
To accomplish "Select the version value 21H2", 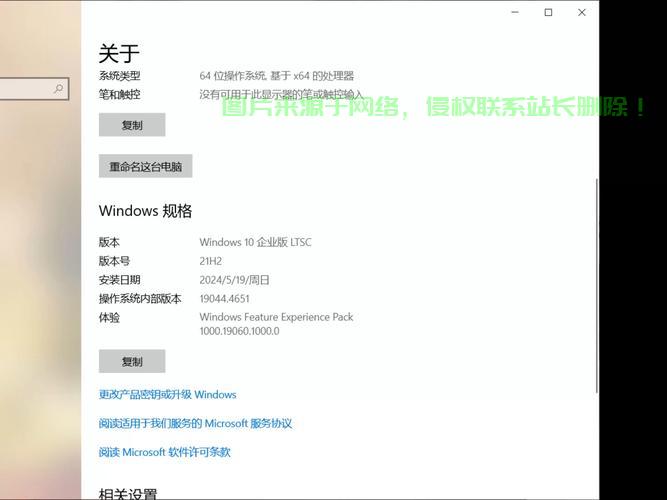I will pos(211,261).
